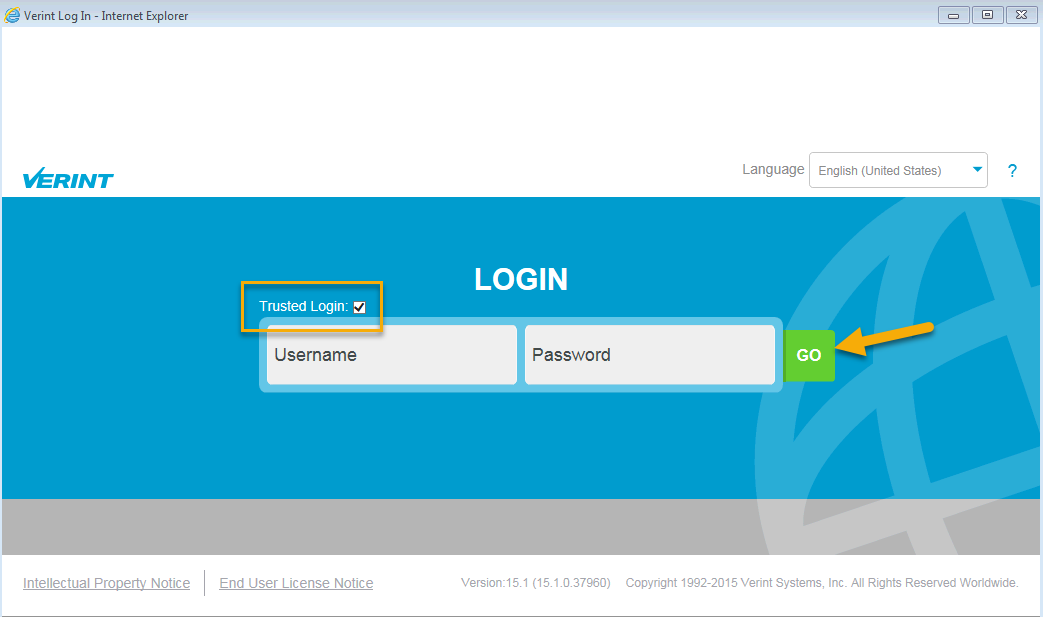Click the Internet Explorer title bar icon
Viewport: 1043px width, 617px height.
click(12, 15)
